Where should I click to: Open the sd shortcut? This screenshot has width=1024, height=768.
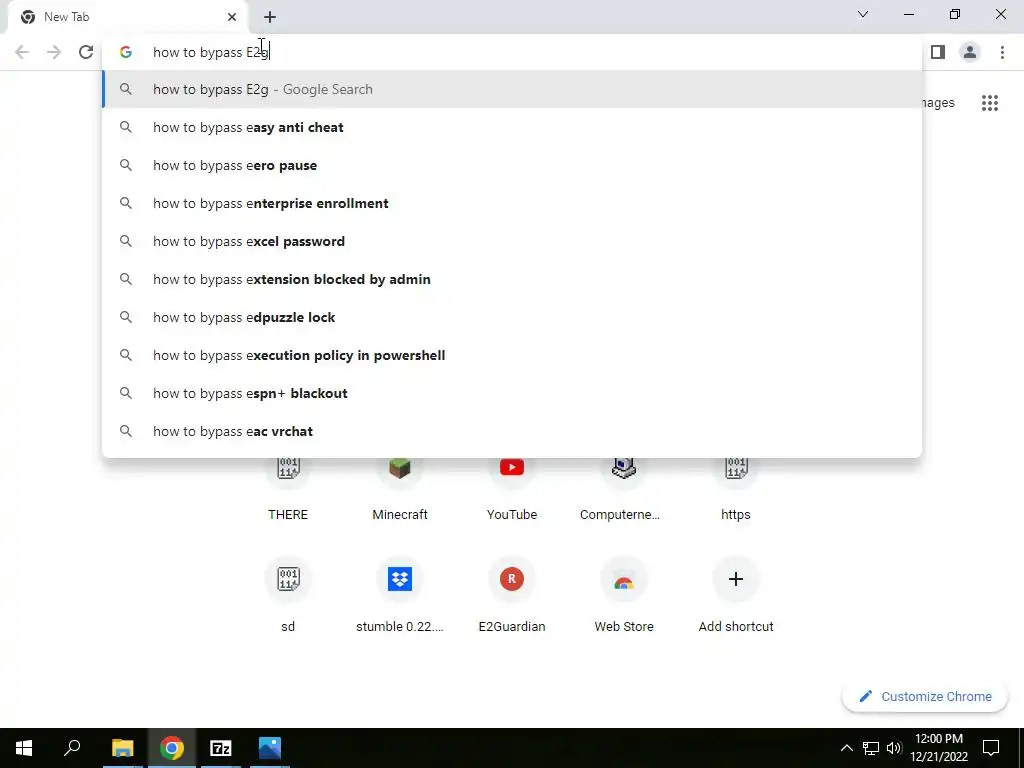pos(288,594)
